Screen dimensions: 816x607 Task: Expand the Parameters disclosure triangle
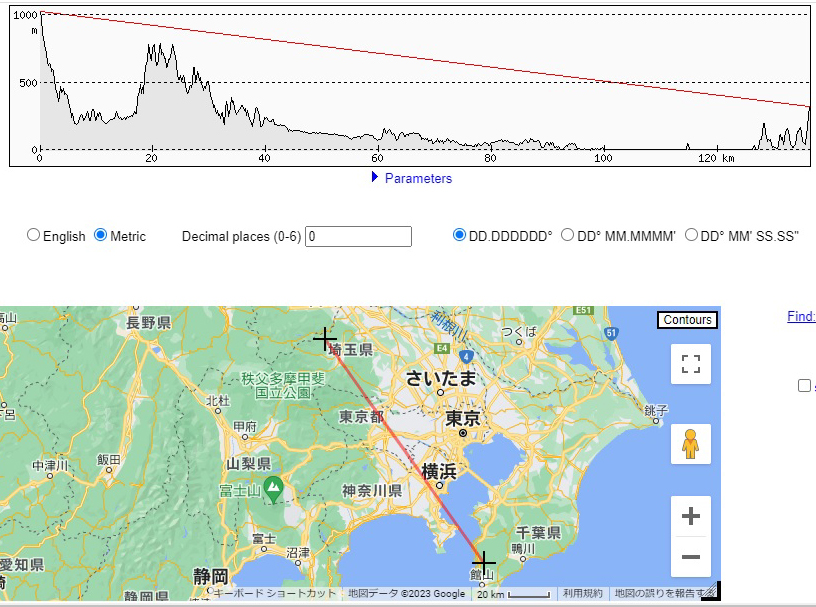tap(375, 178)
